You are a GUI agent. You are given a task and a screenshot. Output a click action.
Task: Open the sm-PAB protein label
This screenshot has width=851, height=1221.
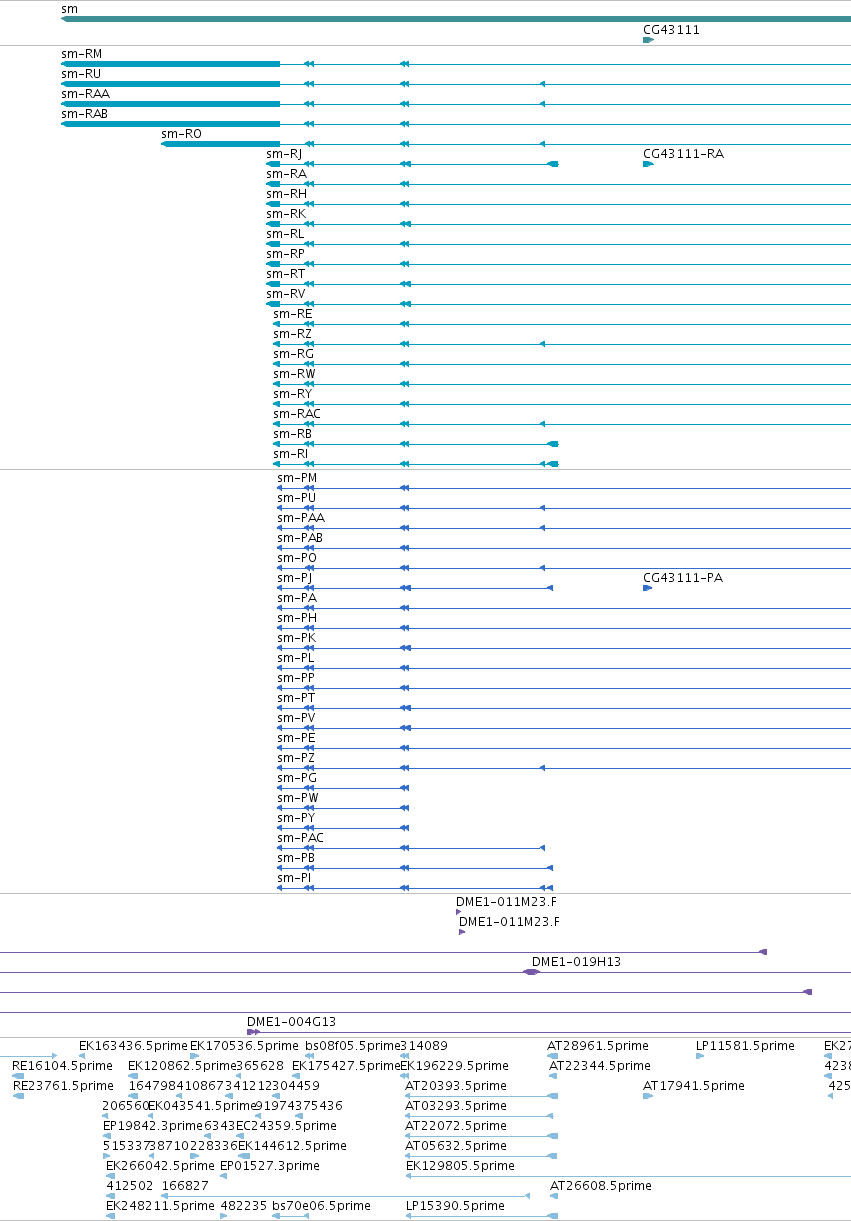[300, 538]
